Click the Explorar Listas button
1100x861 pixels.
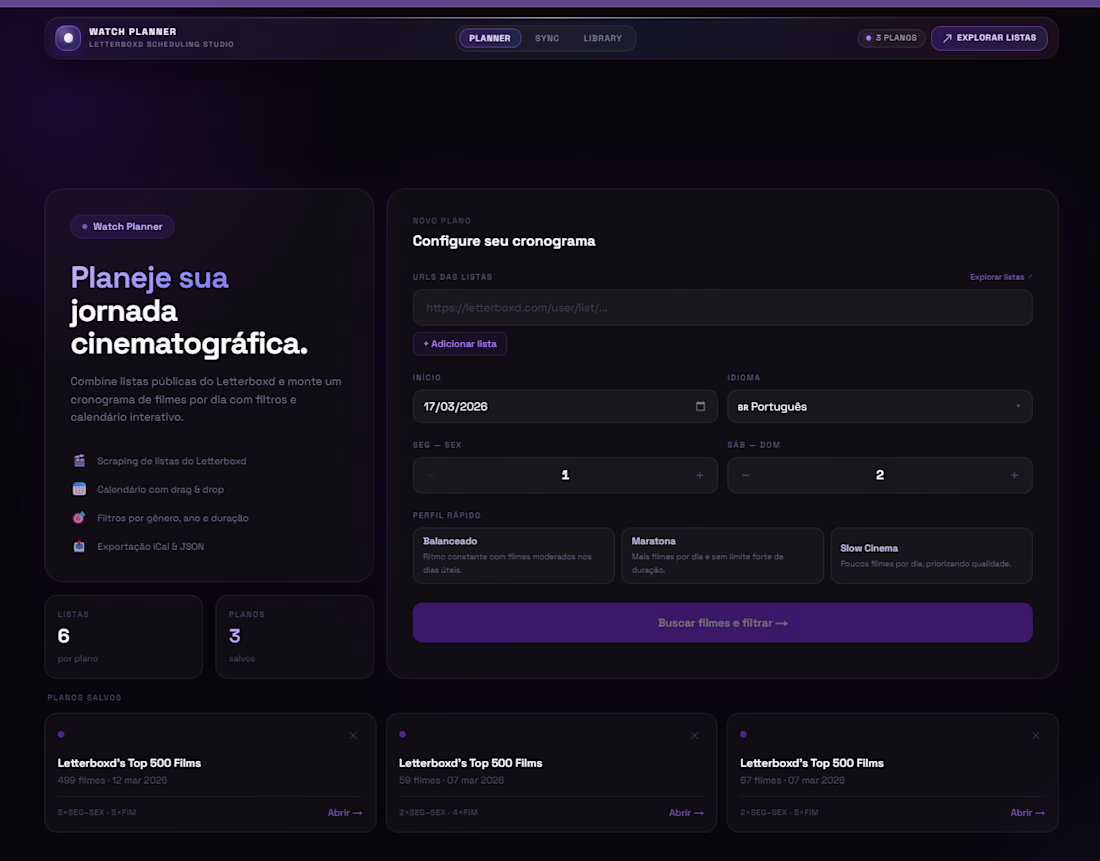[x=989, y=38]
